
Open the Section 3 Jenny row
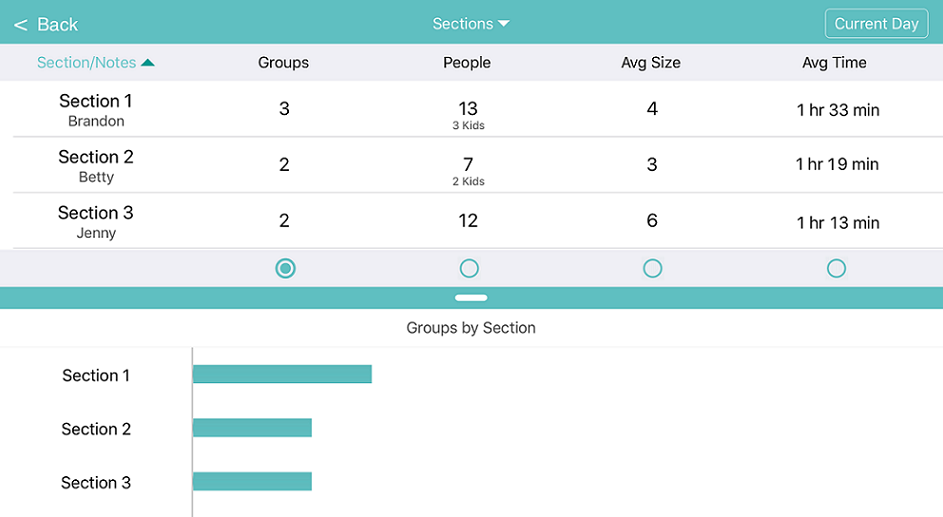click(478, 221)
